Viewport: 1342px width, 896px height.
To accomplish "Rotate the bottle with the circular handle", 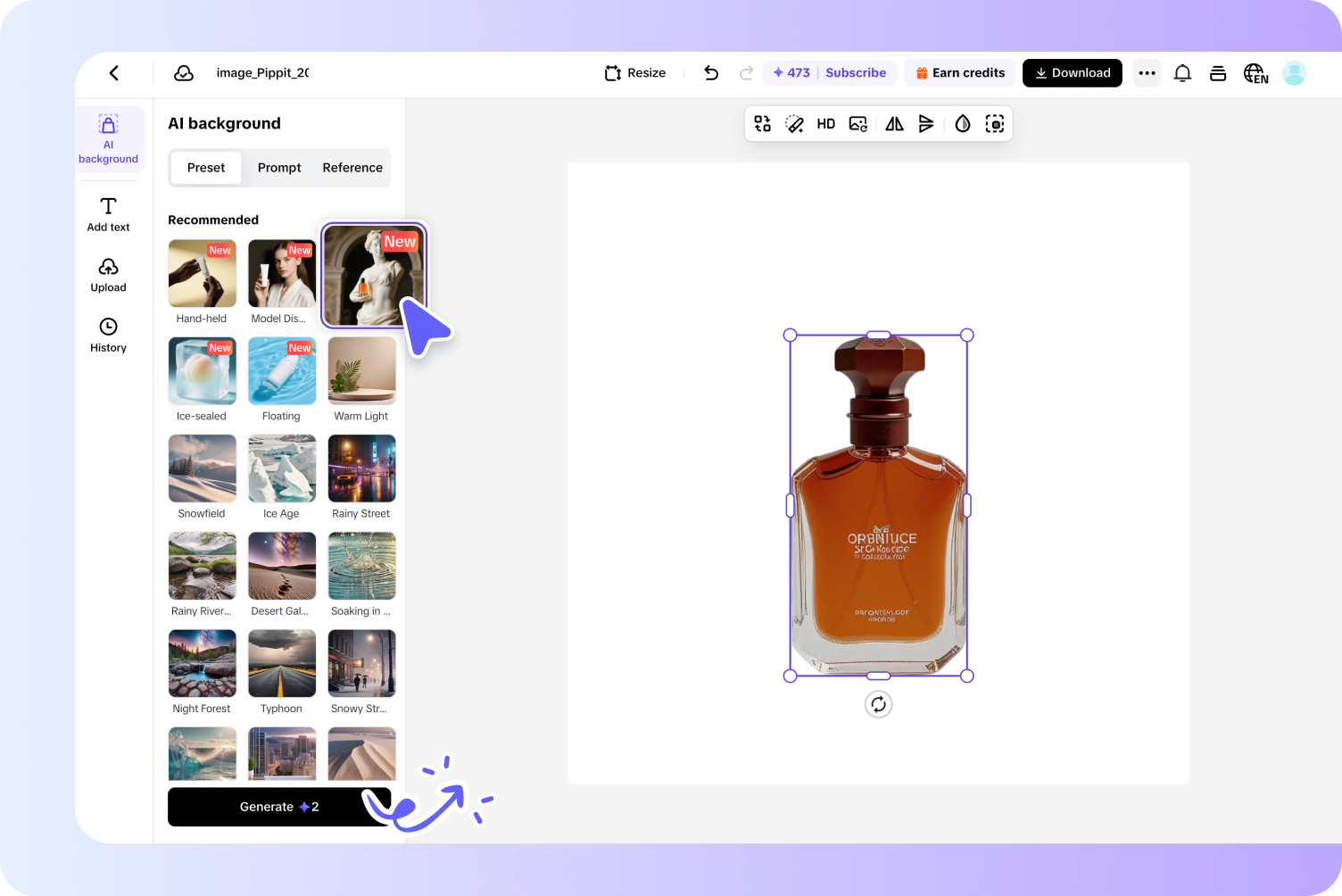I will (878, 704).
